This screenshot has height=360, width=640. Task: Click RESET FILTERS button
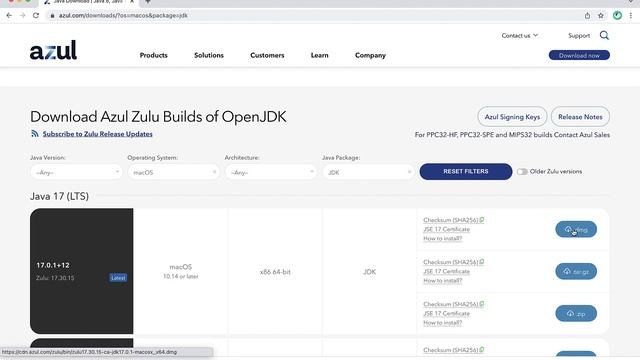(466, 171)
